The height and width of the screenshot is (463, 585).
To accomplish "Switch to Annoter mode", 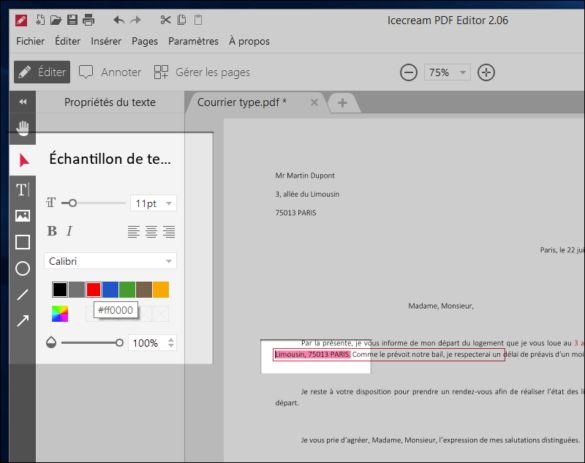I will click(x=110, y=72).
